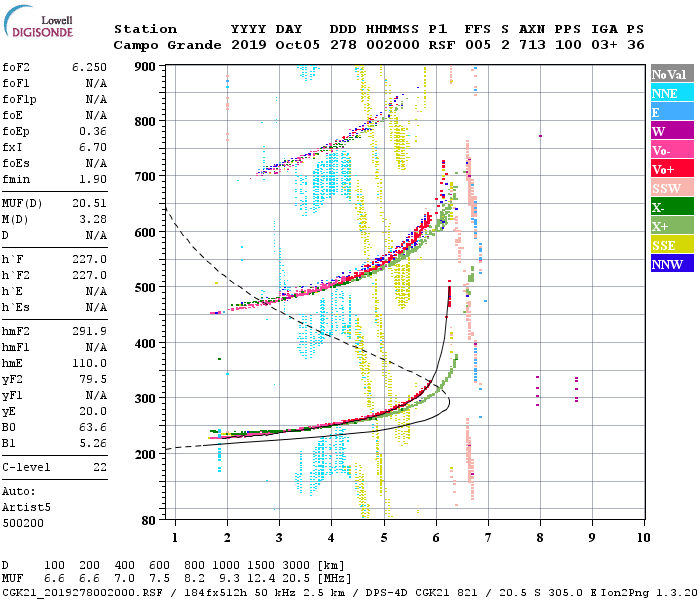Click the fxI value 6.70
The width and height of the screenshot is (700, 600).
coord(93,147)
